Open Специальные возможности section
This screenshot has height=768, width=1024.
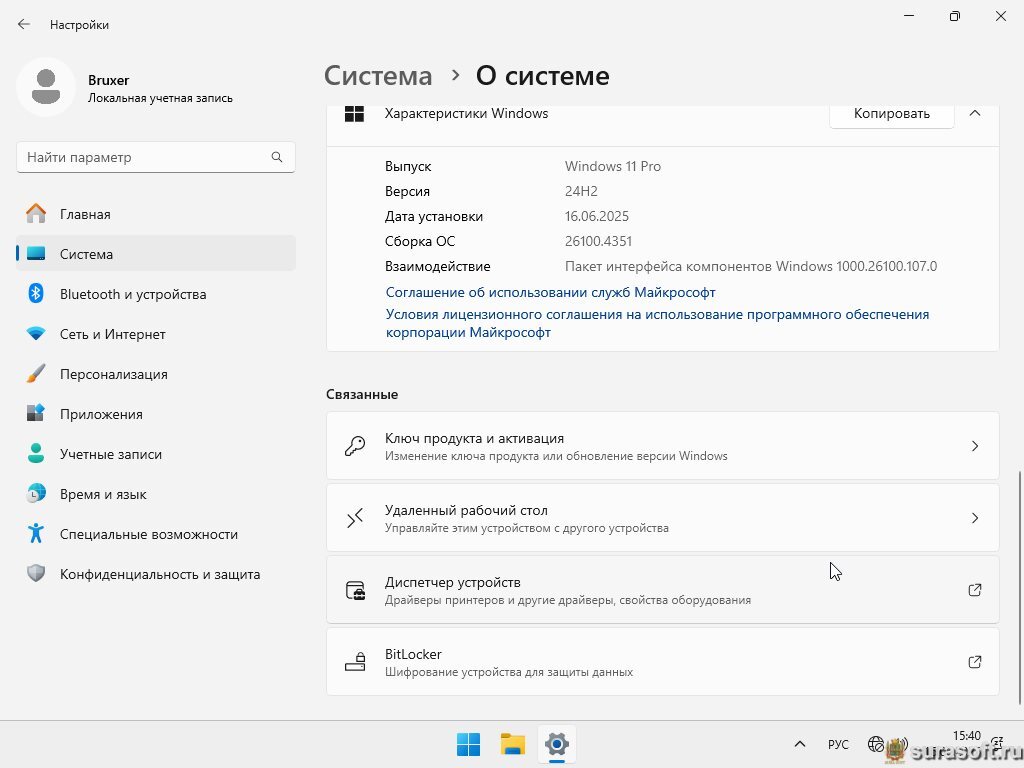155,534
